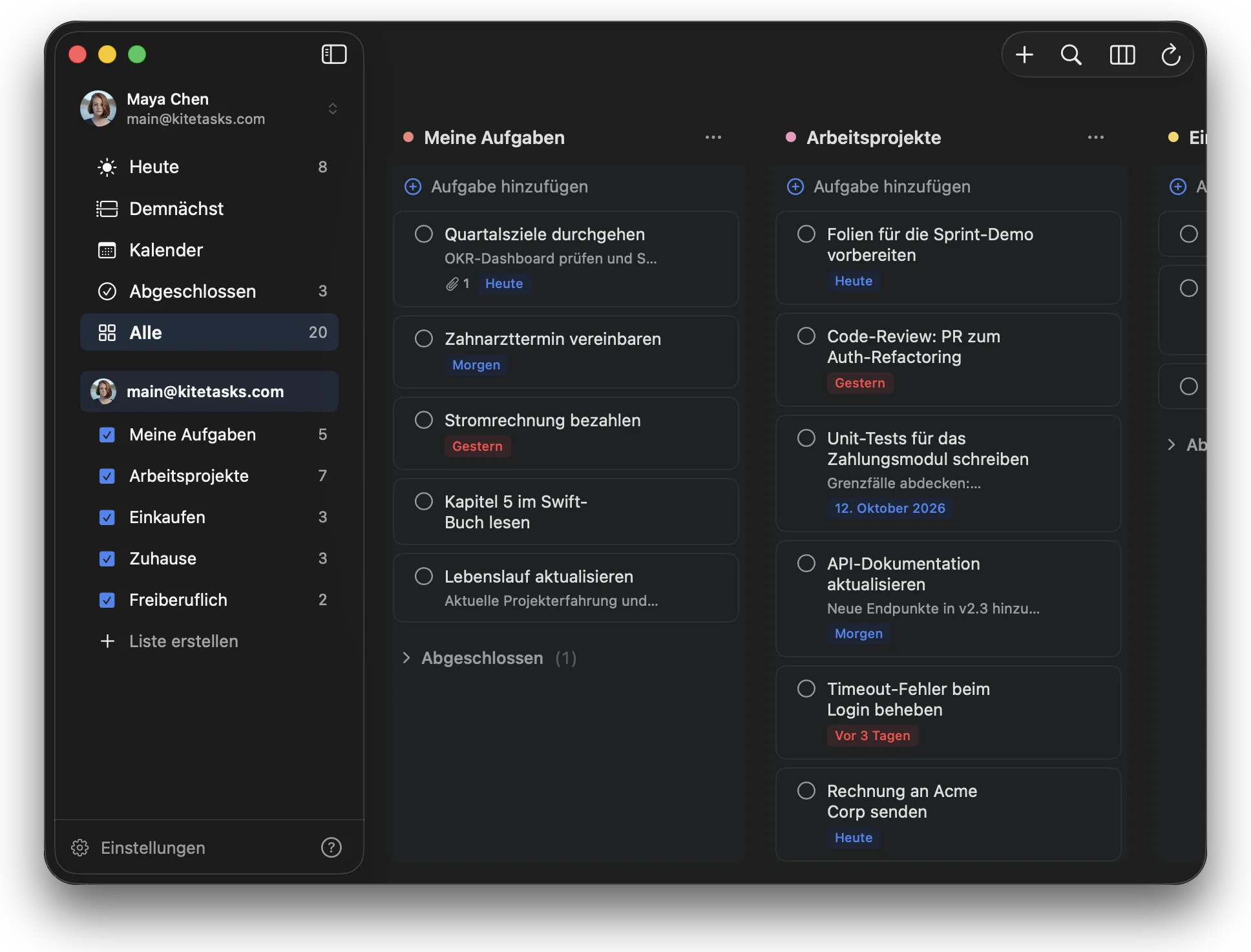Click the attachment paperclip on Quartalsziele task
The height and width of the screenshot is (952, 1251).
[452, 284]
